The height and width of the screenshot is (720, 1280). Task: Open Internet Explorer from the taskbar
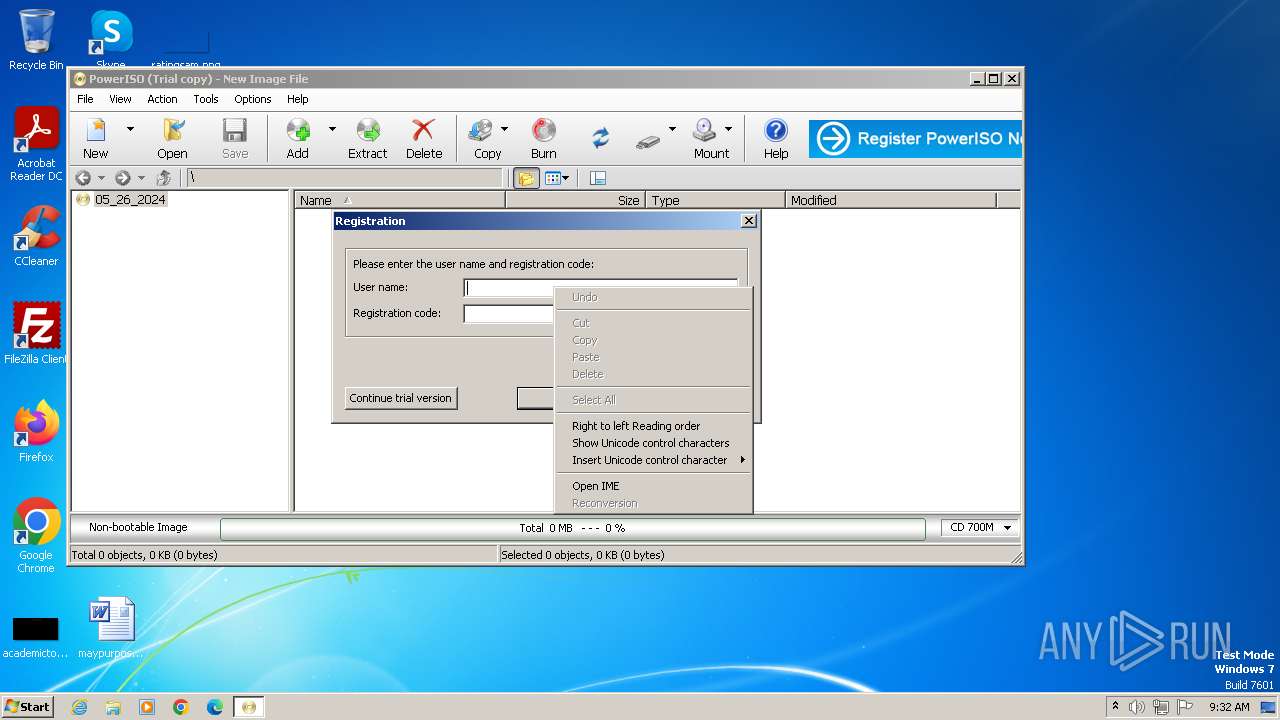pyautogui.click(x=79, y=707)
